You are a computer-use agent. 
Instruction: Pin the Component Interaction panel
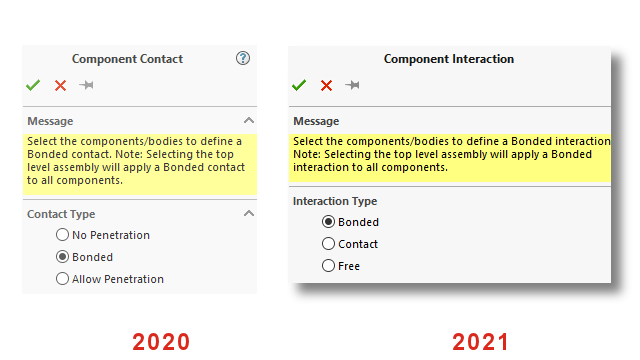click(353, 85)
